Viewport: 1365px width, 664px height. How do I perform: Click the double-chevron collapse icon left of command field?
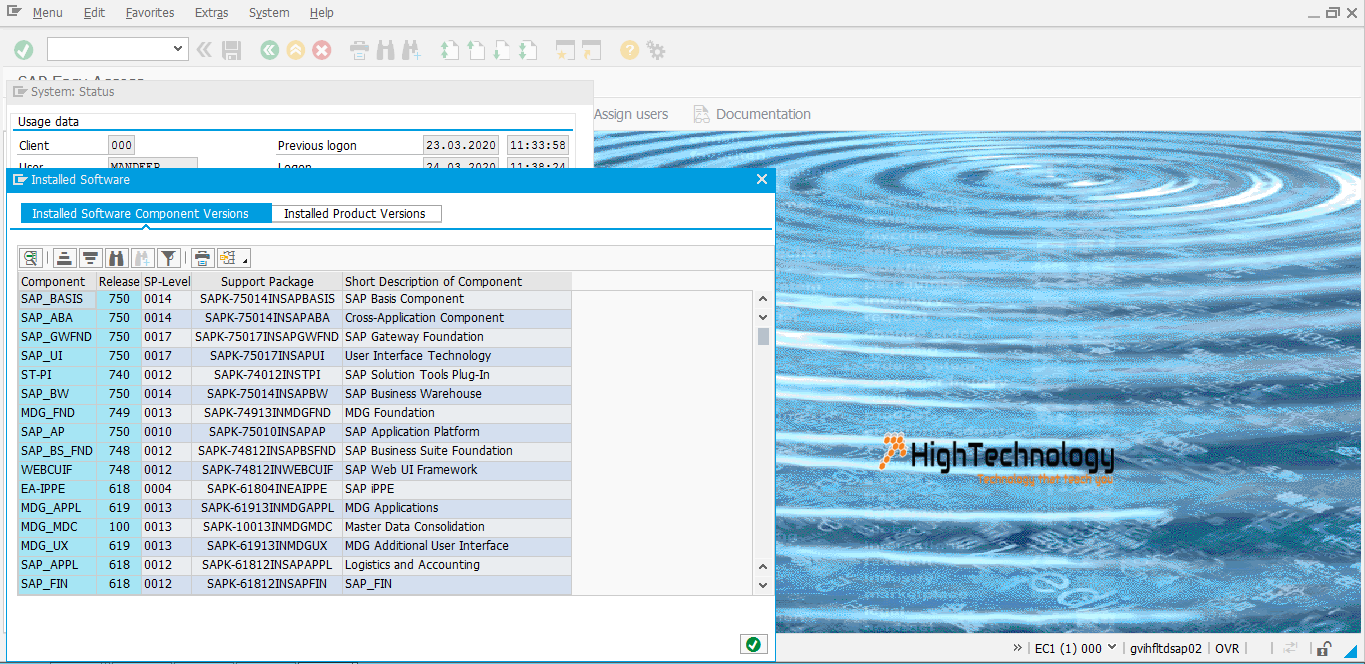click(204, 50)
